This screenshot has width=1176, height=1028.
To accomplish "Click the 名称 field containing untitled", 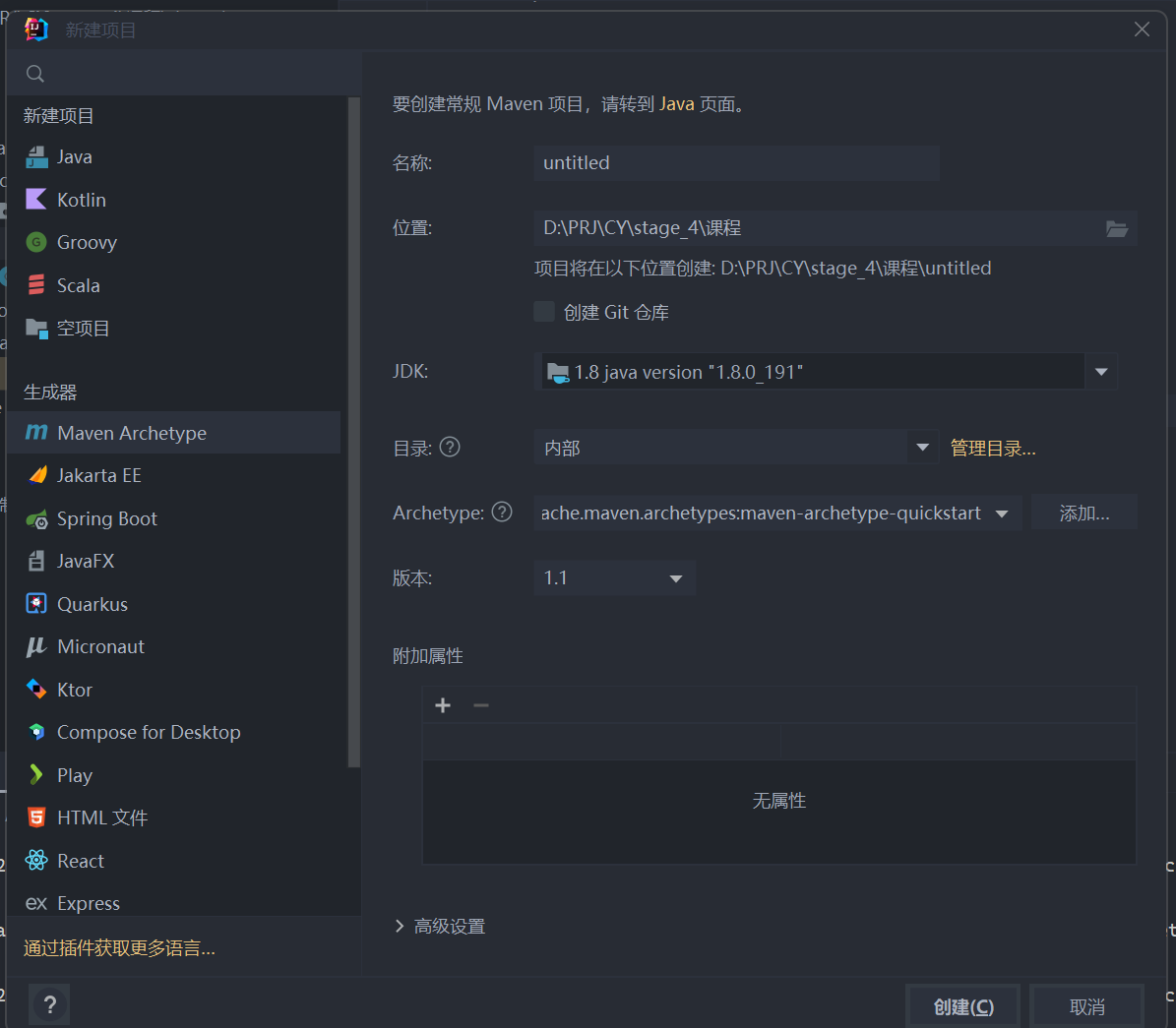I will click(x=736, y=162).
